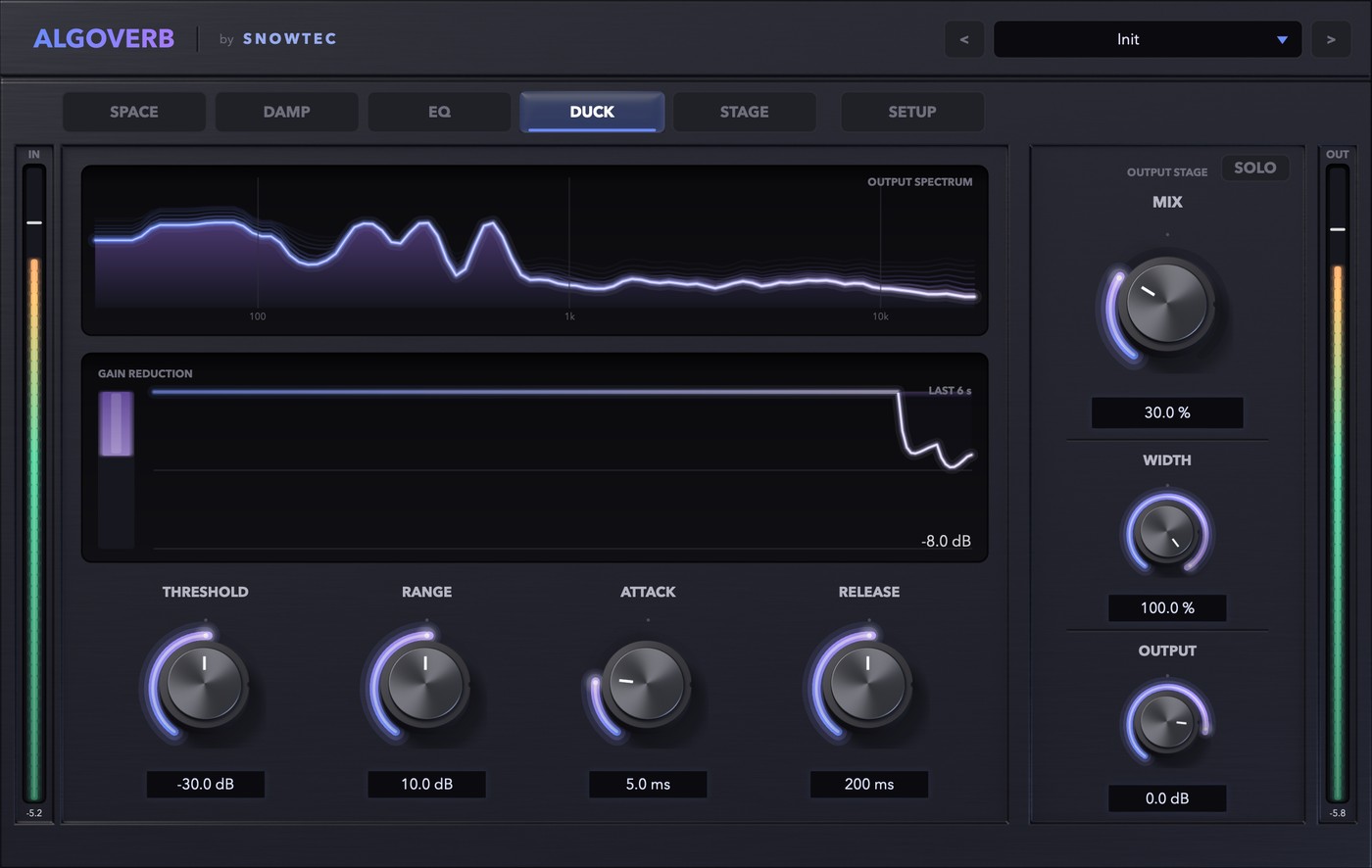Click the RANGE knob
Viewport: 1372px width, 868px height.
[426, 683]
